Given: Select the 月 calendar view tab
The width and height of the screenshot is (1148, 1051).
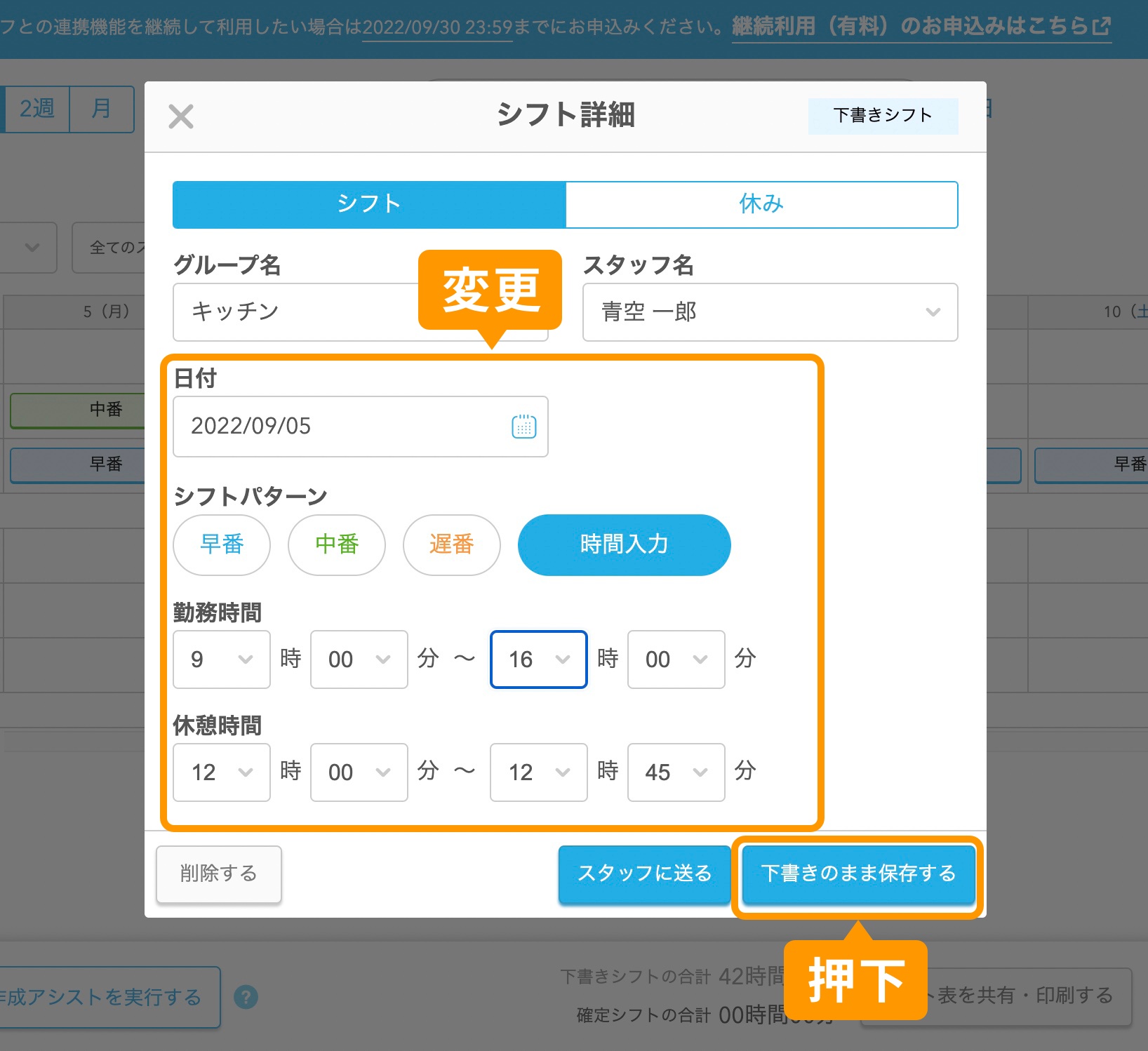Looking at the screenshot, I should pyautogui.click(x=101, y=109).
